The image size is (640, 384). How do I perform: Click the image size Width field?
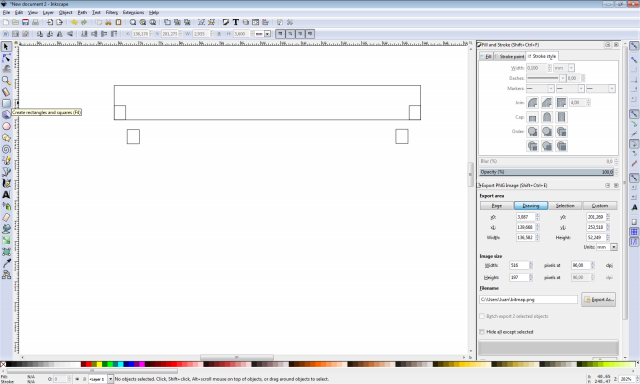(519, 265)
